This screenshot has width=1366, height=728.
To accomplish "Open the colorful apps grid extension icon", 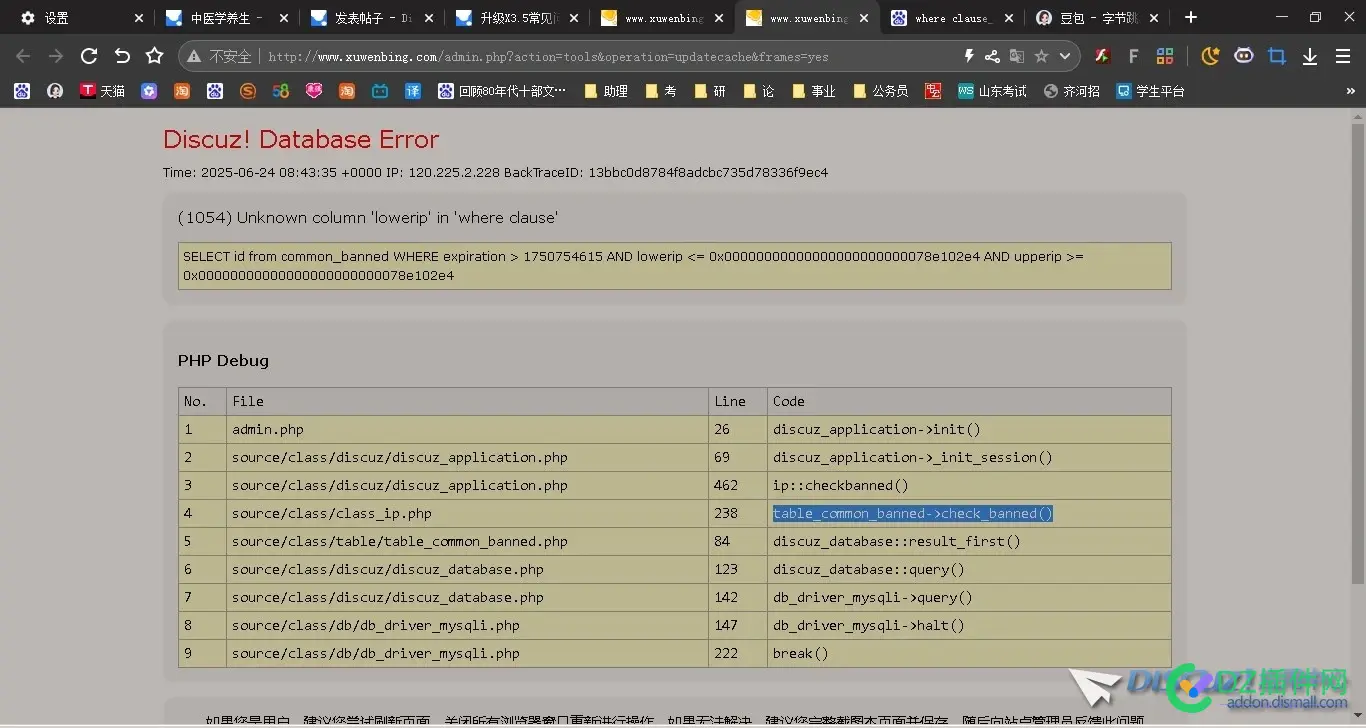I will (1165, 57).
